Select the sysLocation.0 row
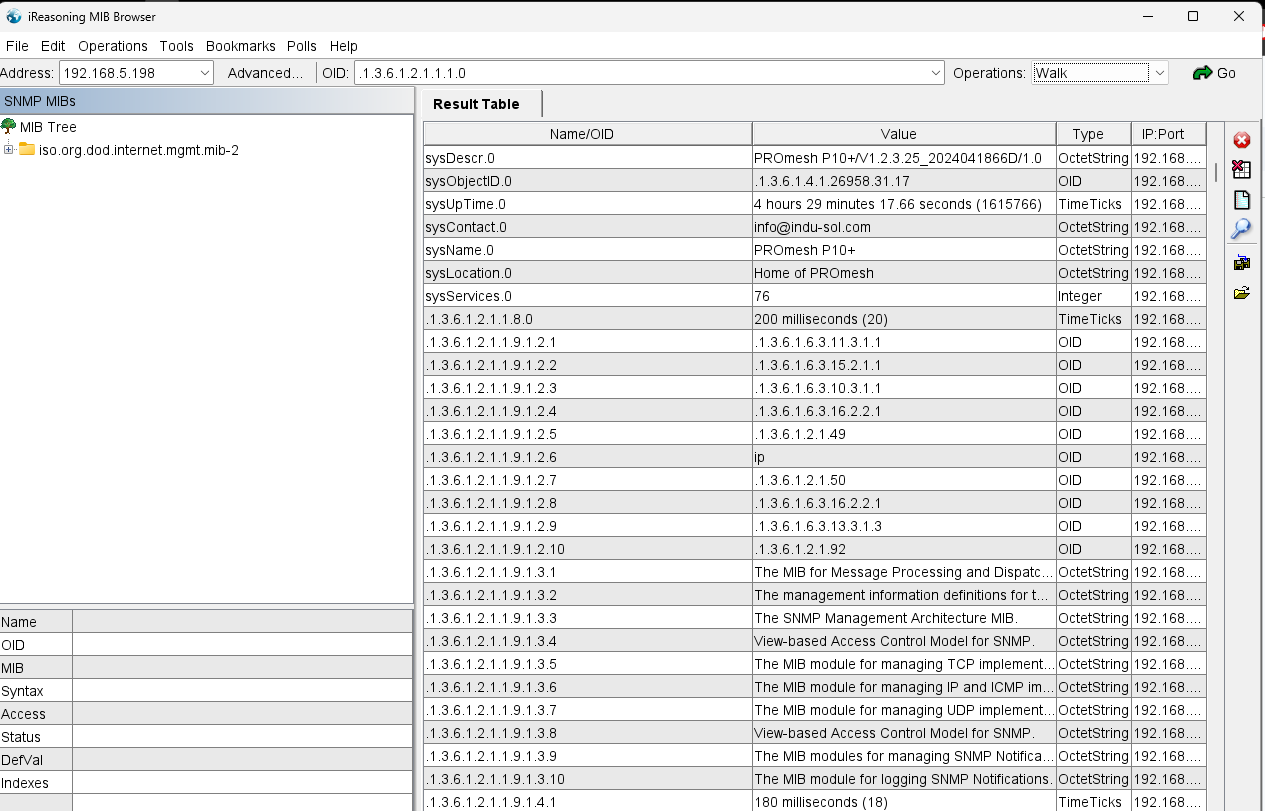The height and width of the screenshot is (811, 1265). 815,273
